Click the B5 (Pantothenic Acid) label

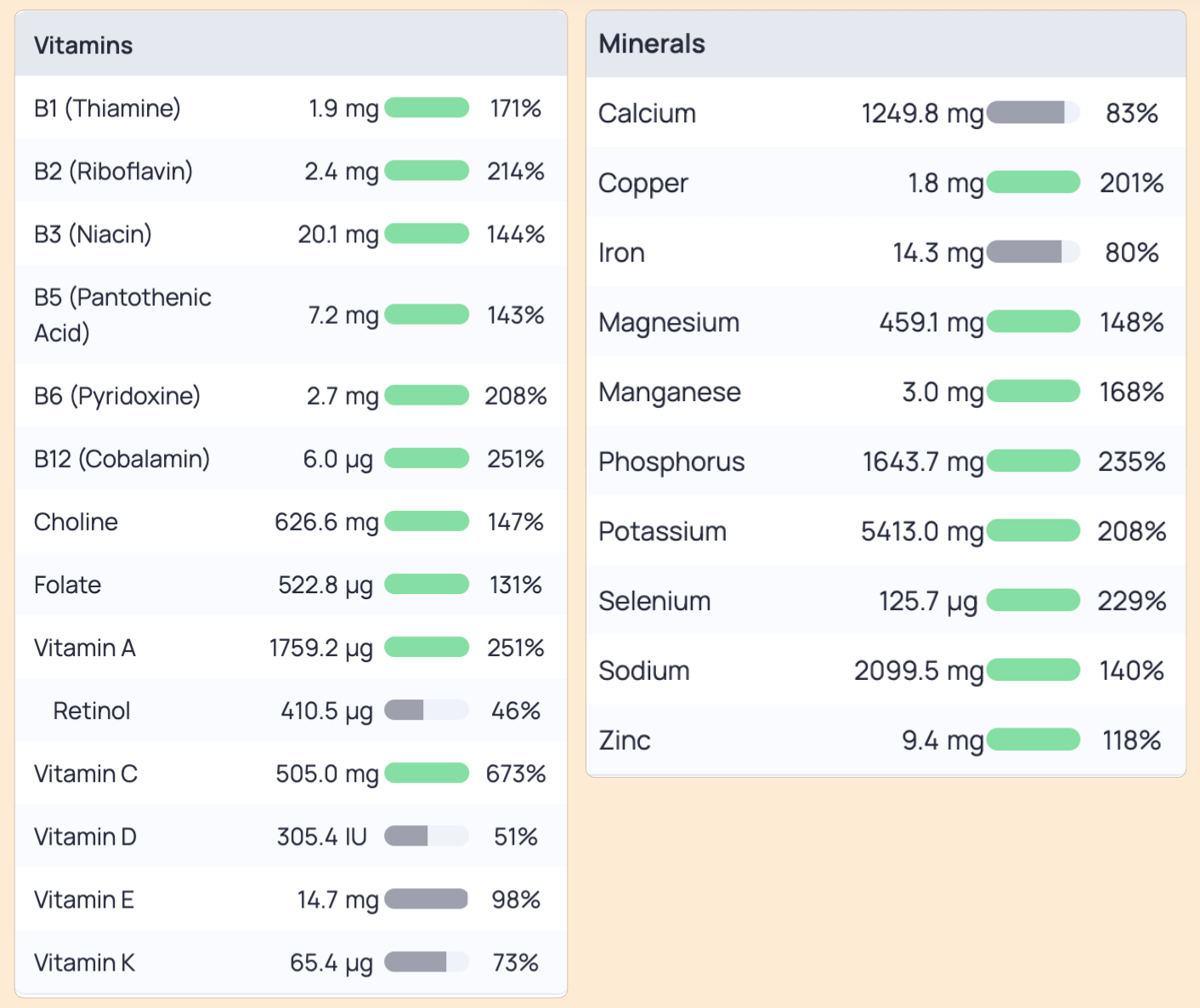[x=122, y=314]
